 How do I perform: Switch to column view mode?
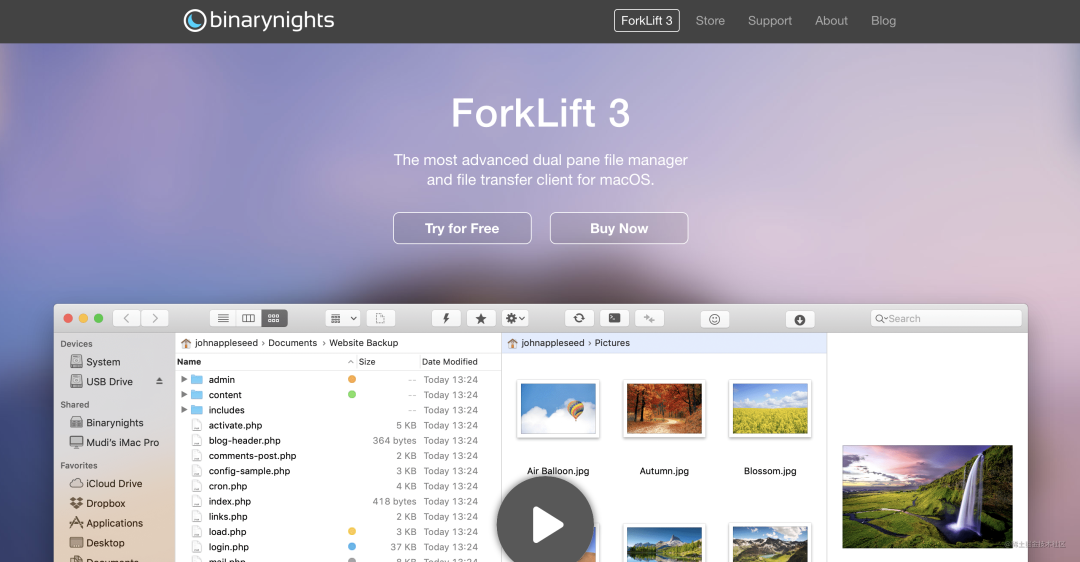[248, 318]
